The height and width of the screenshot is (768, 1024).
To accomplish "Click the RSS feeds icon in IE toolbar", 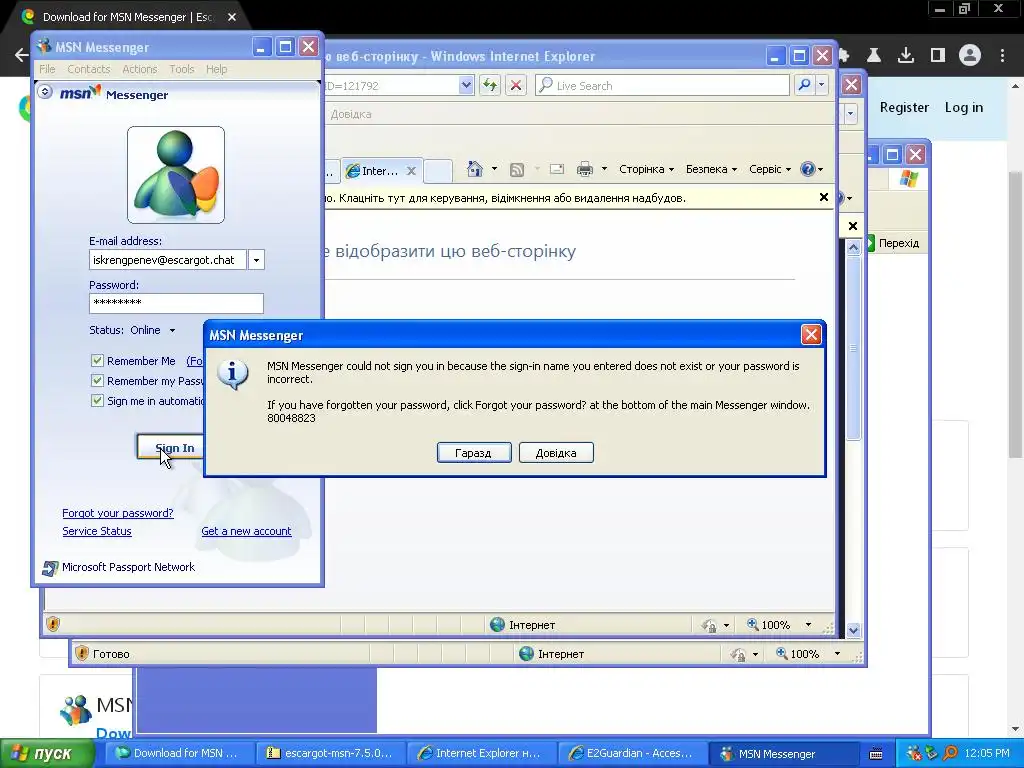I will pyautogui.click(x=517, y=170).
